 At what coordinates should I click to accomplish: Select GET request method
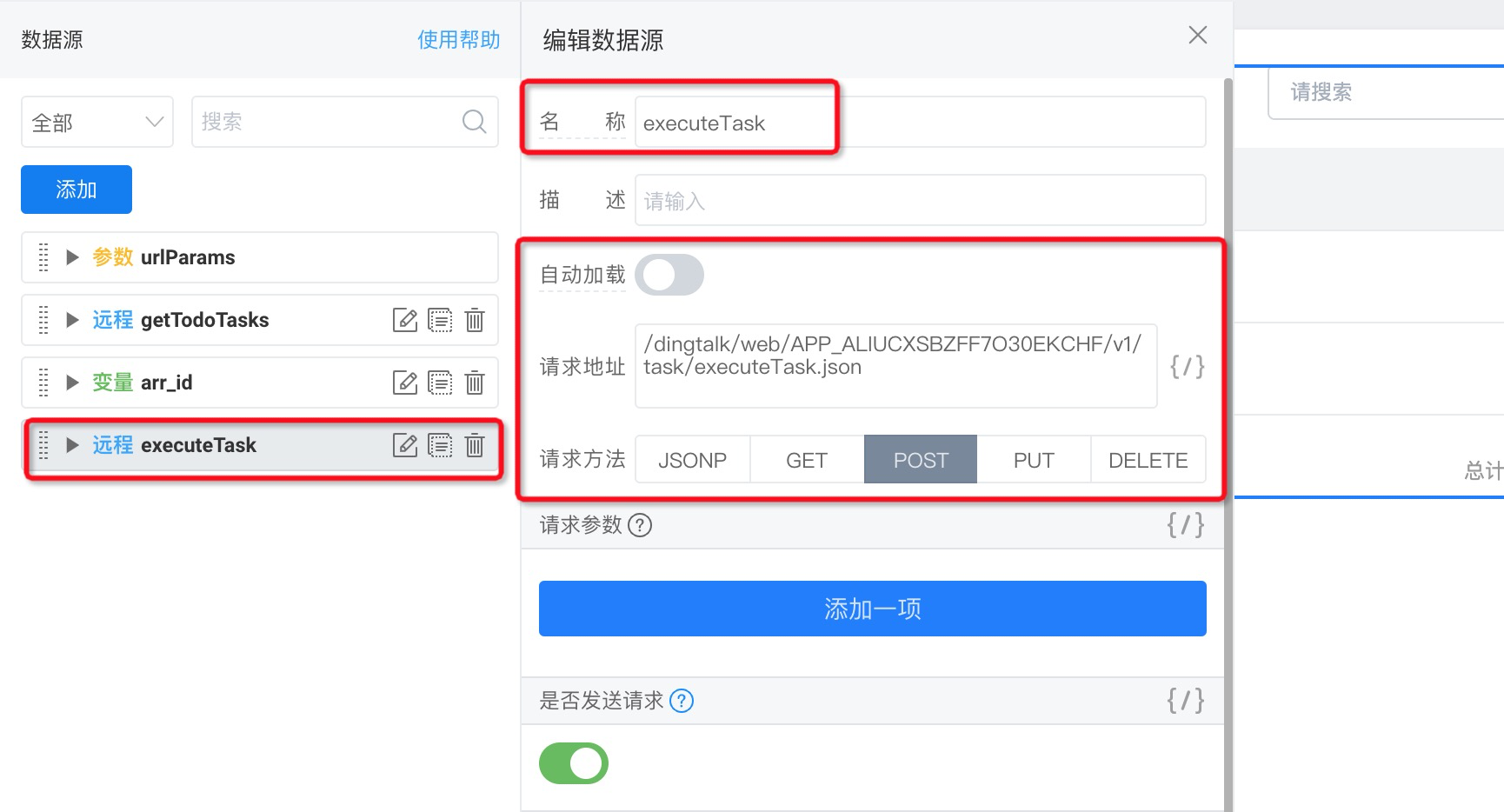tap(807, 460)
